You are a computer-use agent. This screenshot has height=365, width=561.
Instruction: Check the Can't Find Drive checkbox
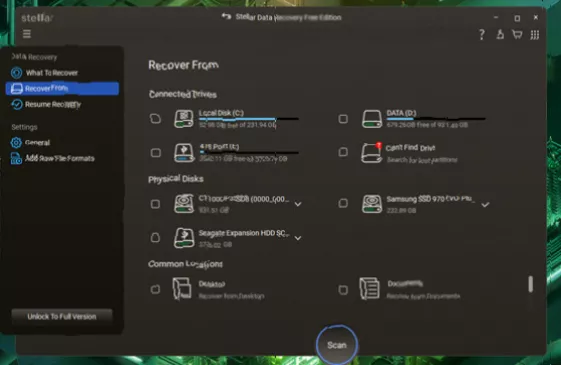(x=343, y=152)
